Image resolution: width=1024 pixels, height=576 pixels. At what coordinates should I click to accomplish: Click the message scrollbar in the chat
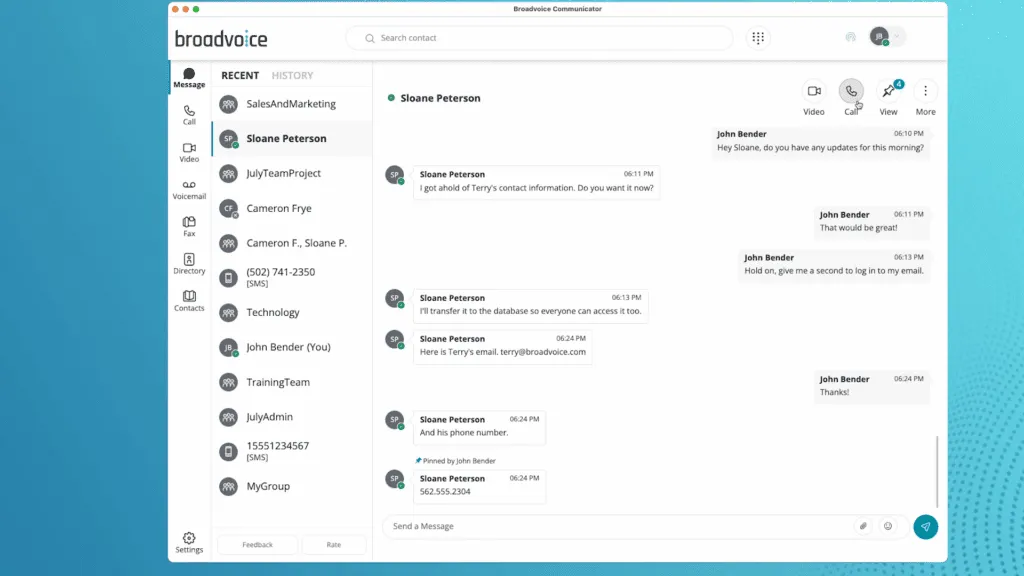click(937, 472)
